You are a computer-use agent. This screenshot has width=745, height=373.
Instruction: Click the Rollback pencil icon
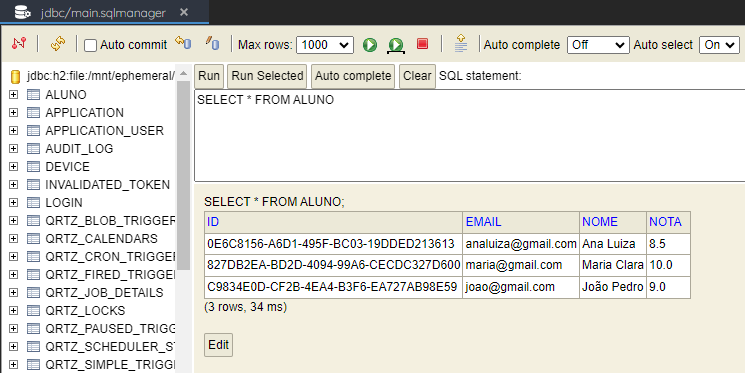(212, 43)
